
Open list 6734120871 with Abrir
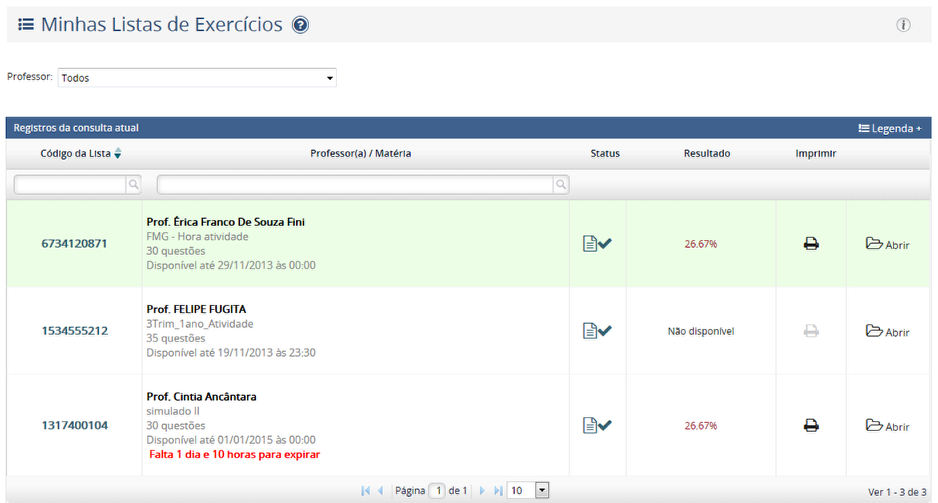point(887,245)
